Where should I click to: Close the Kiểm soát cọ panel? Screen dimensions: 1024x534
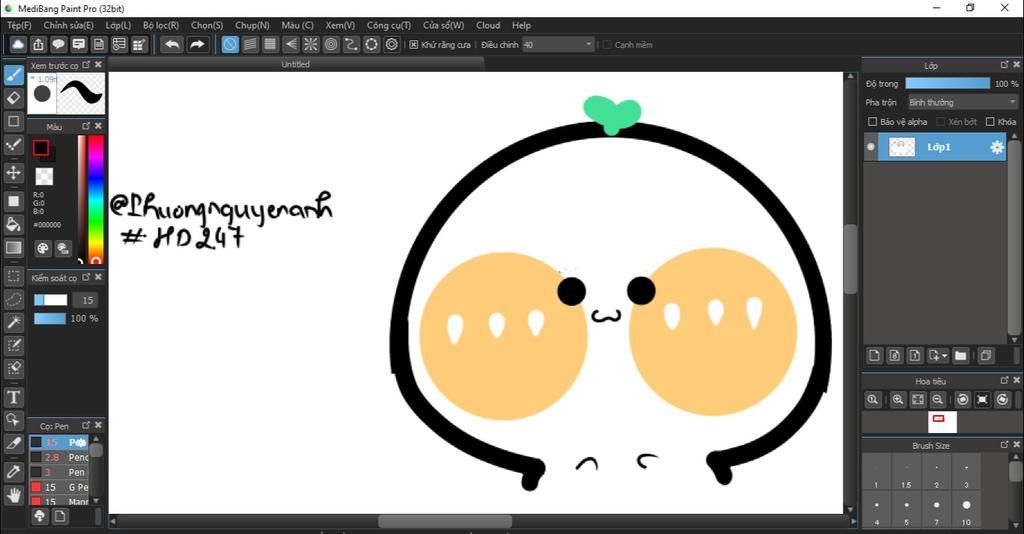tap(98, 277)
